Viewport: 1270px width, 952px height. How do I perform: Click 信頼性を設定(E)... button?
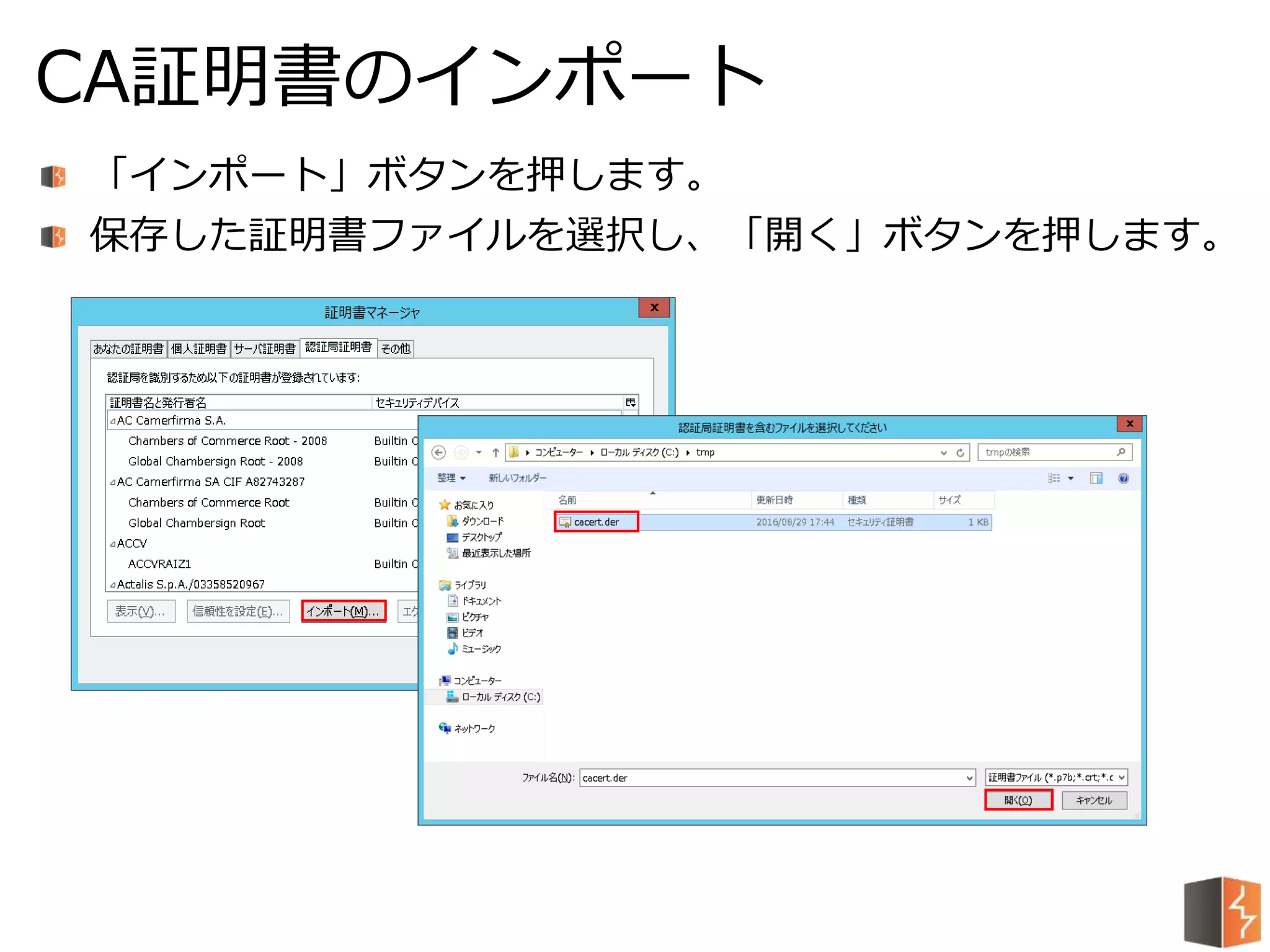(x=238, y=611)
